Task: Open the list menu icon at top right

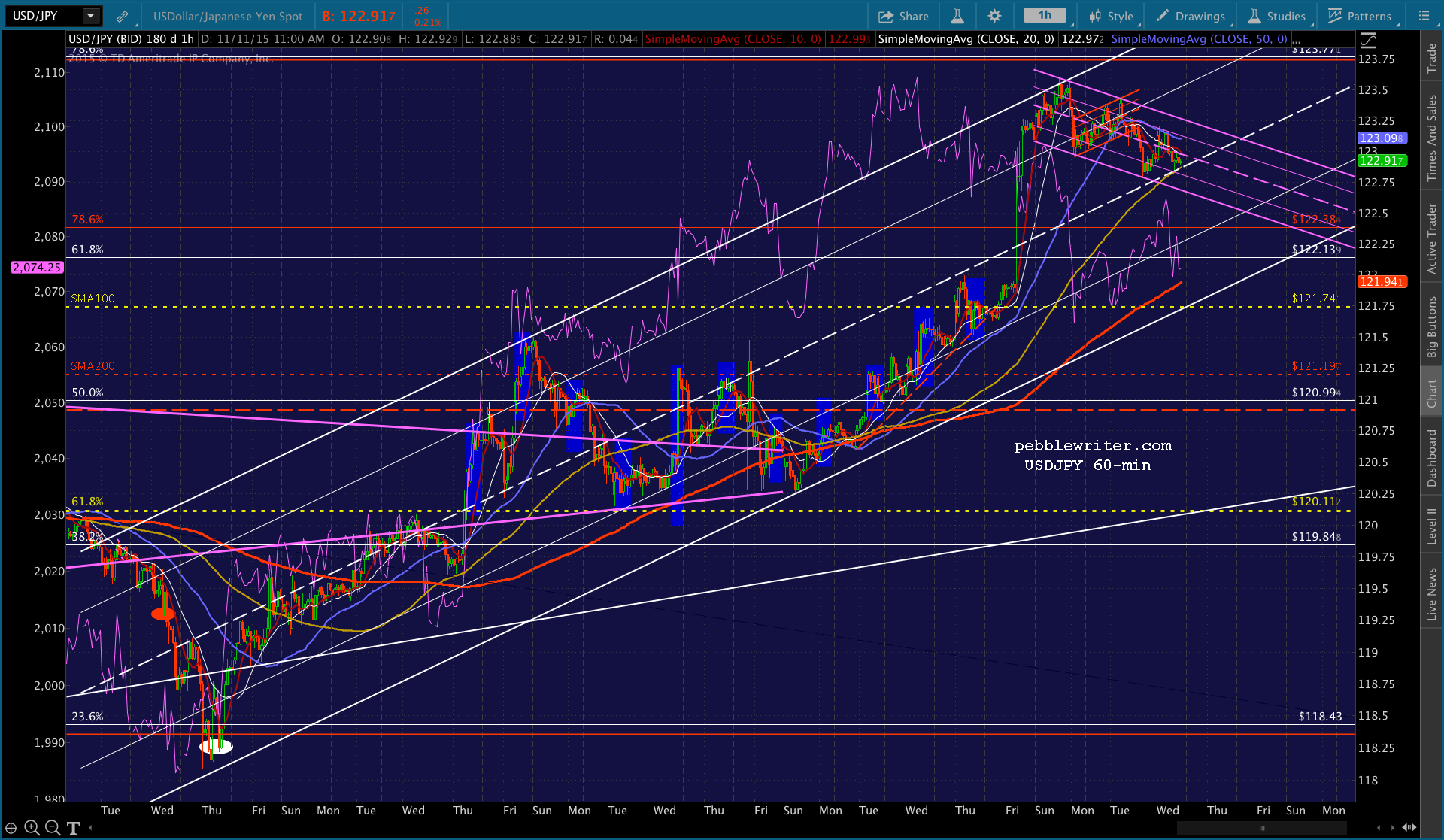Action: [x=1424, y=16]
